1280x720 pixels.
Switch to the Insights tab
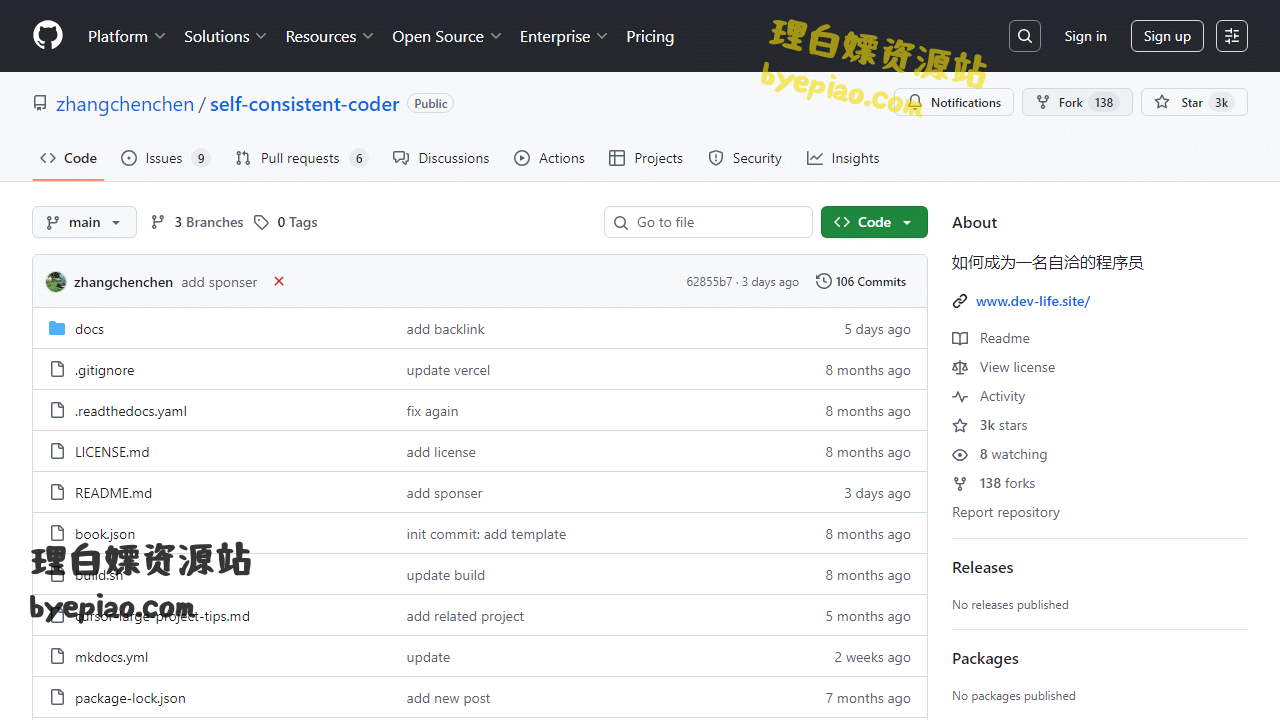pos(843,158)
